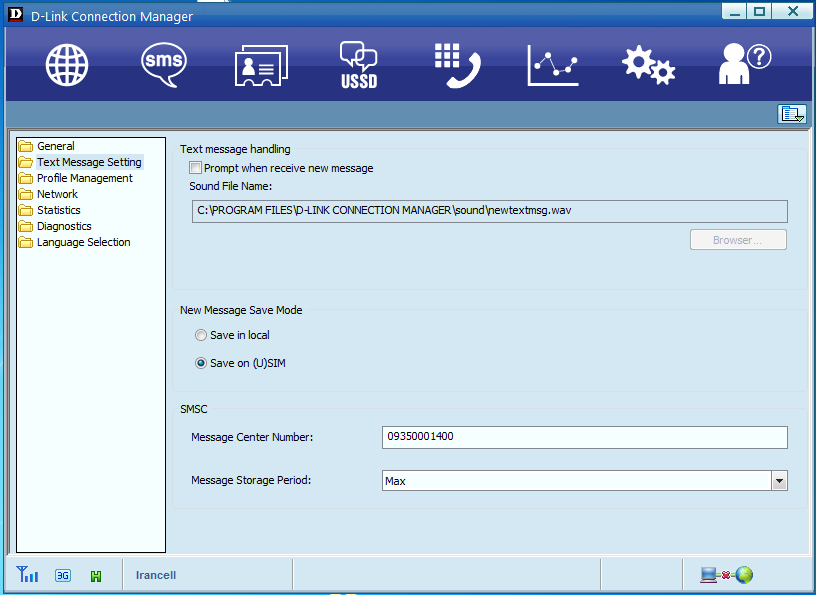The image size is (816, 595).
Task: Open the USSD icon
Action: pyautogui.click(x=359, y=65)
